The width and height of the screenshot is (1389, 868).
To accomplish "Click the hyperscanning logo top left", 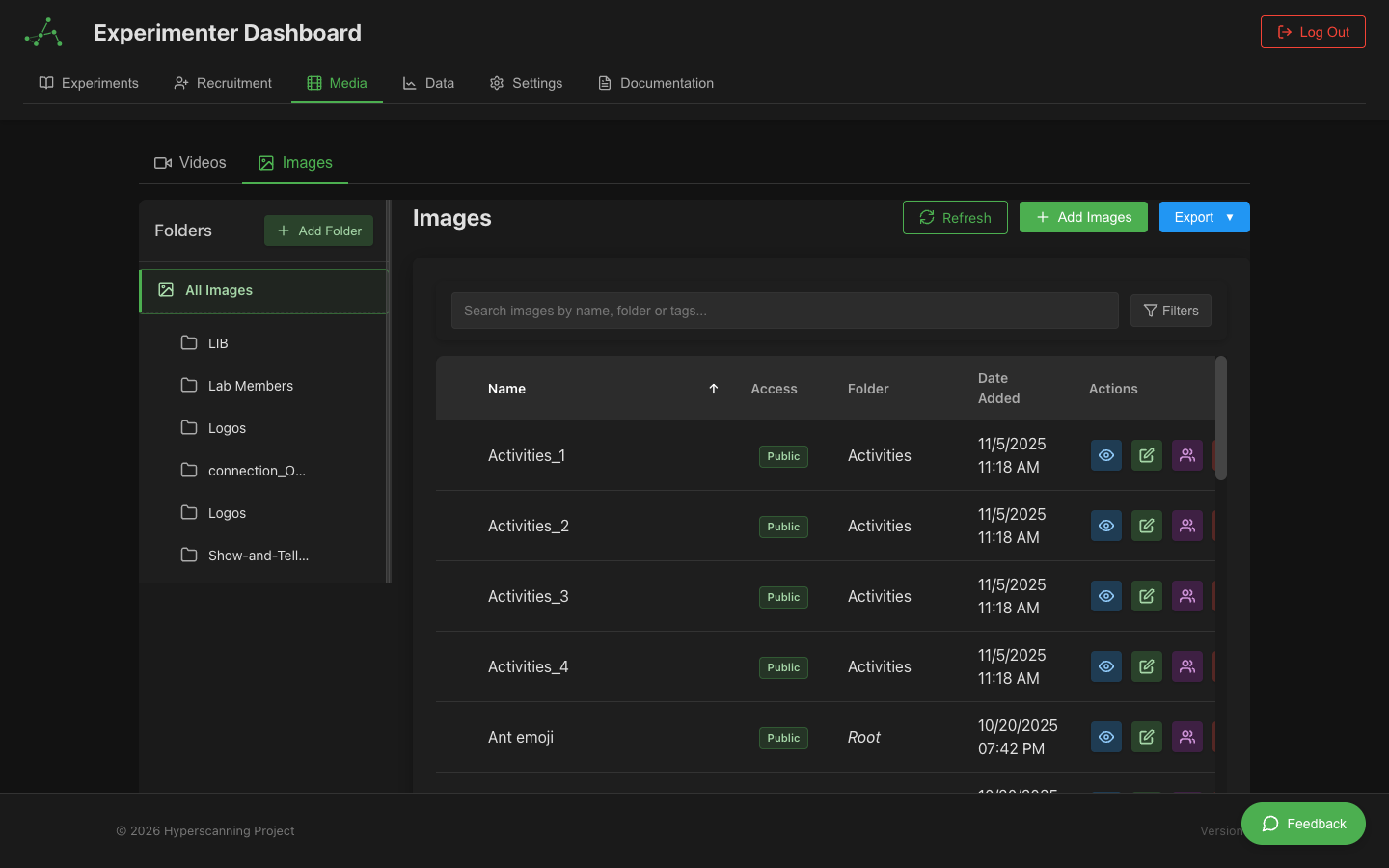I will coord(42,32).
